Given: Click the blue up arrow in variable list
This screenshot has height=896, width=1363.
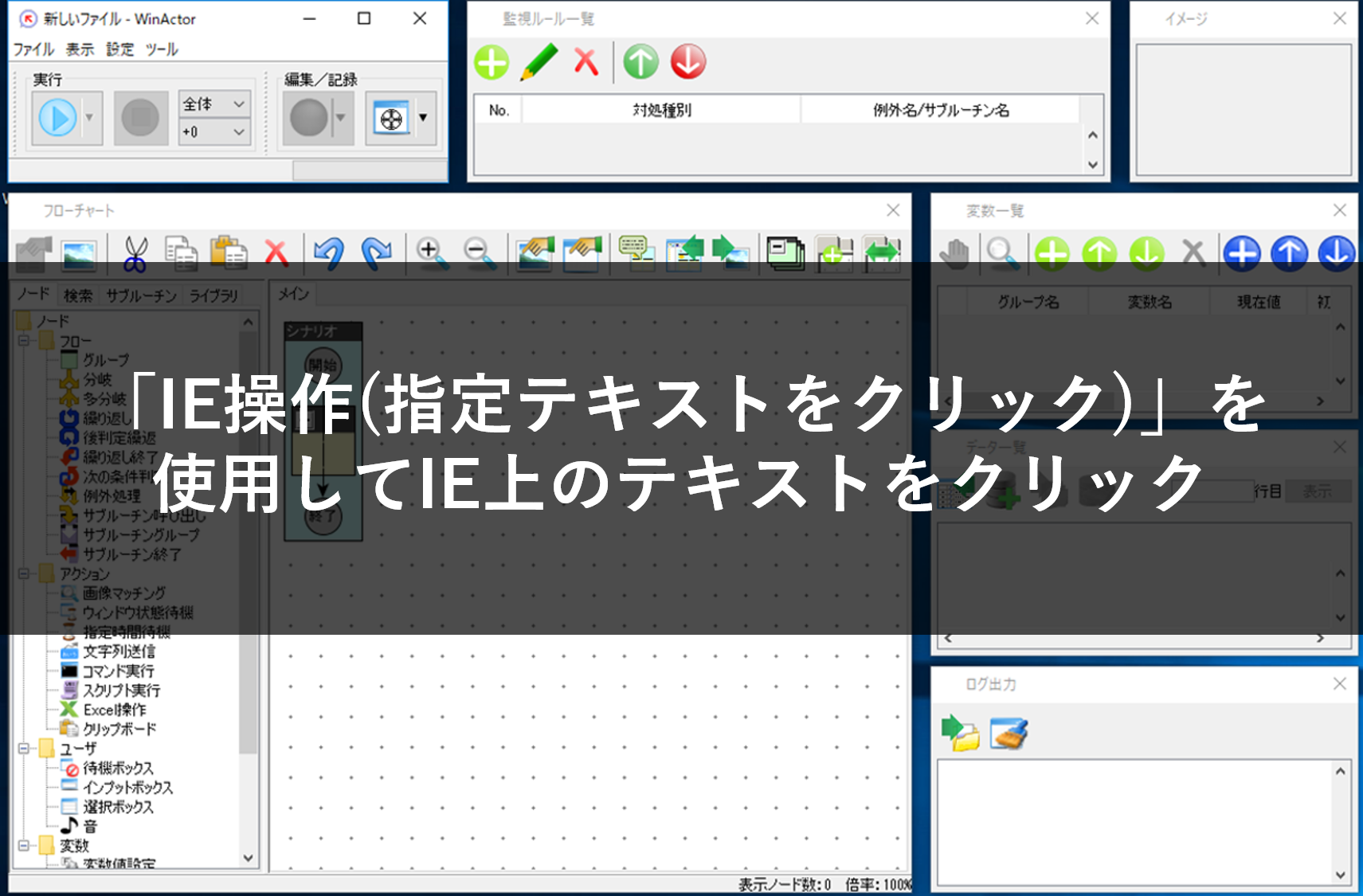Looking at the screenshot, I should (x=1290, y=253).
